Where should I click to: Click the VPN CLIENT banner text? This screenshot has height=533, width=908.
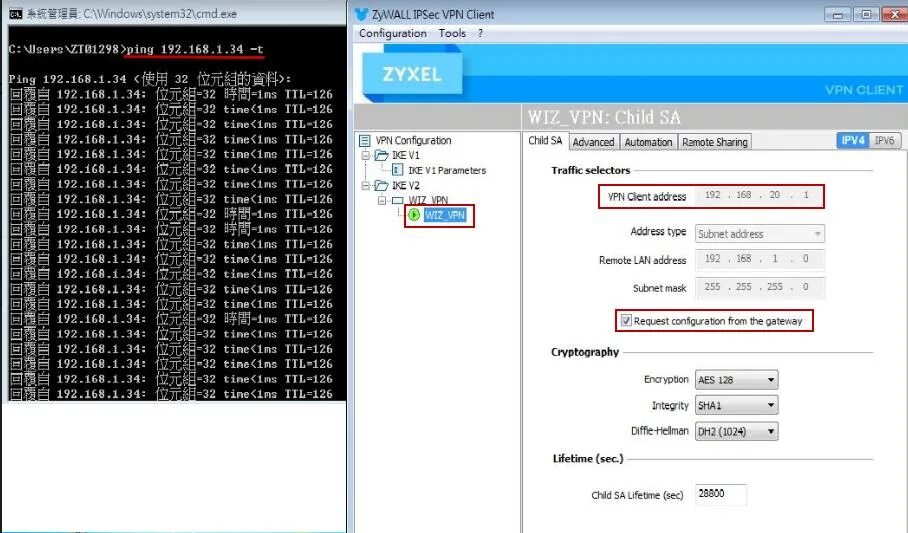[x=863, y=90]
